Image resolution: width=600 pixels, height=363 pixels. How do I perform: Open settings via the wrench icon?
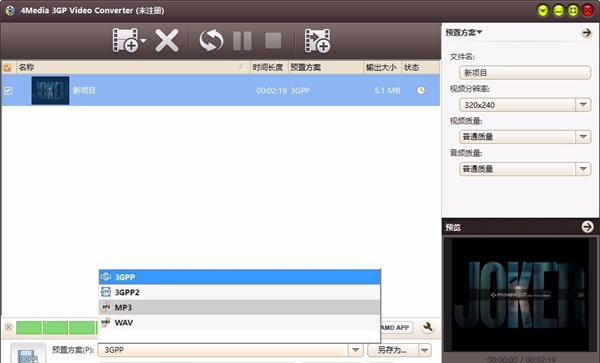coord(428,327)
